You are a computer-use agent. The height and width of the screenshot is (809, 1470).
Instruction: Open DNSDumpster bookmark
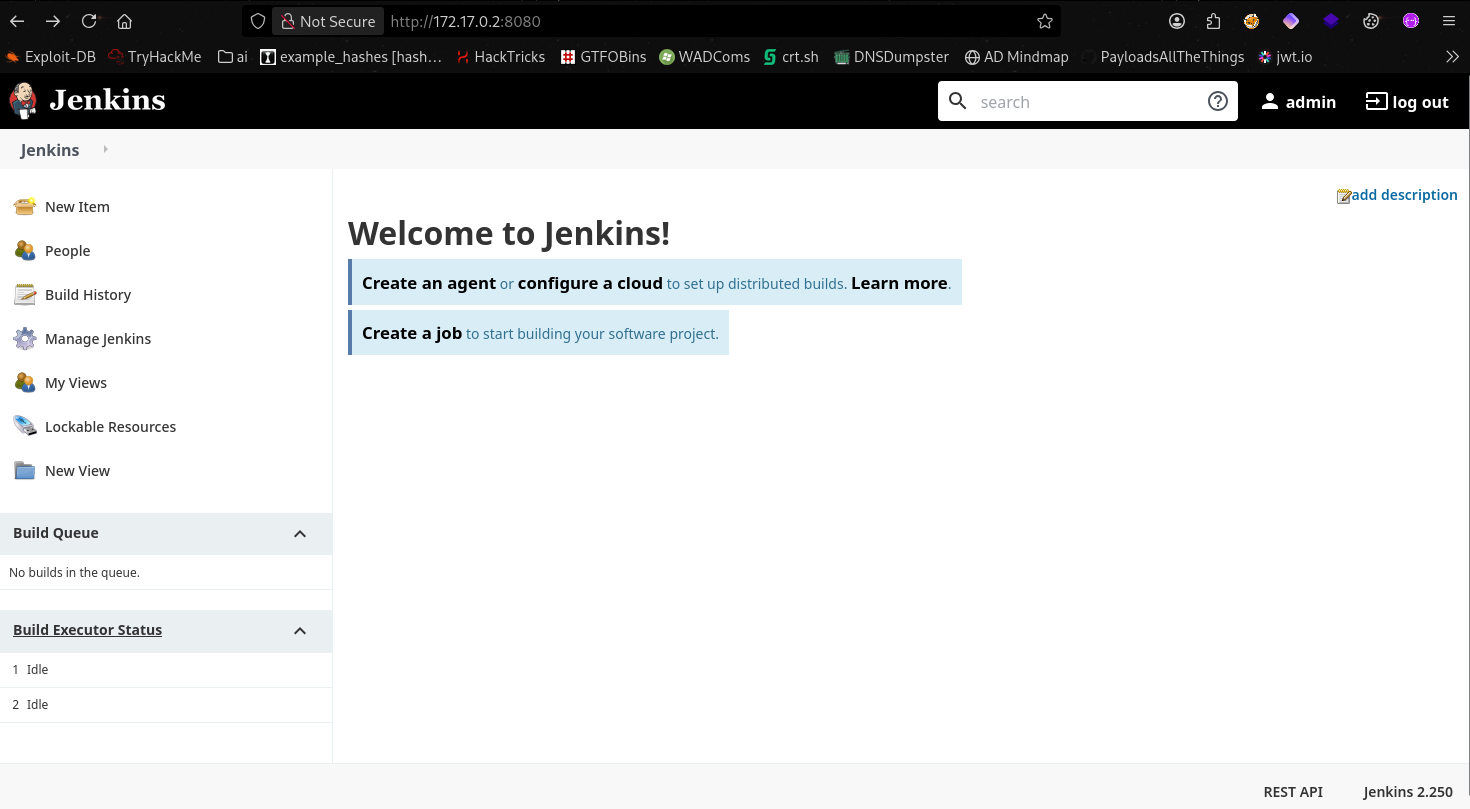point(891,57)
